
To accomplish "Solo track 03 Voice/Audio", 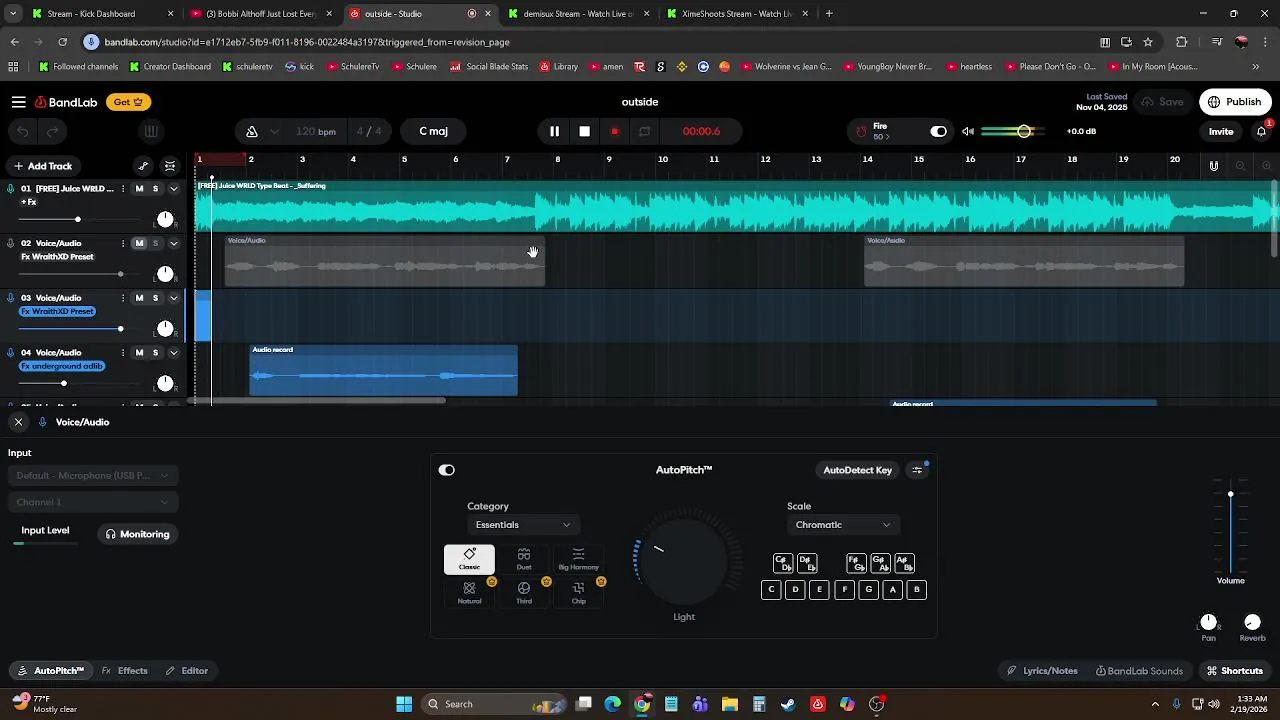I will click(155, 298).
